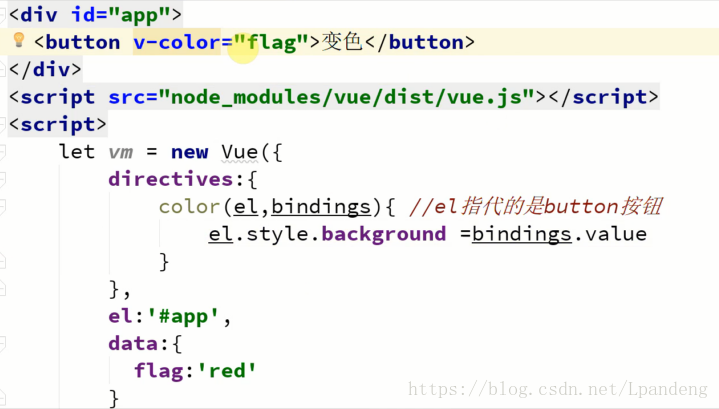Click the style property in el.style
Screen dimensions: 719x409
[x=277, y=234]
